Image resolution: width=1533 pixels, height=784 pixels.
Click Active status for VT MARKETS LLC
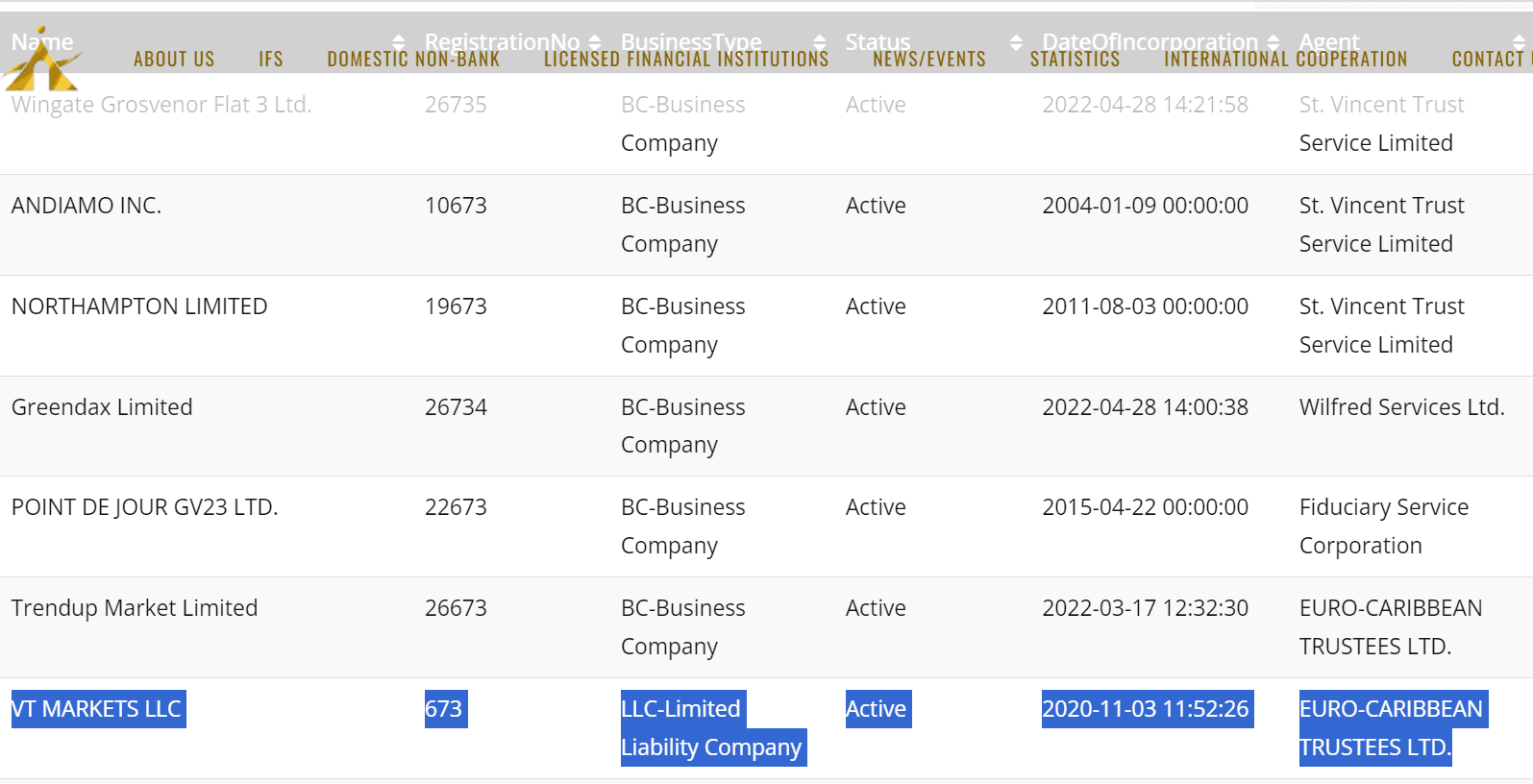coord(878,709)
